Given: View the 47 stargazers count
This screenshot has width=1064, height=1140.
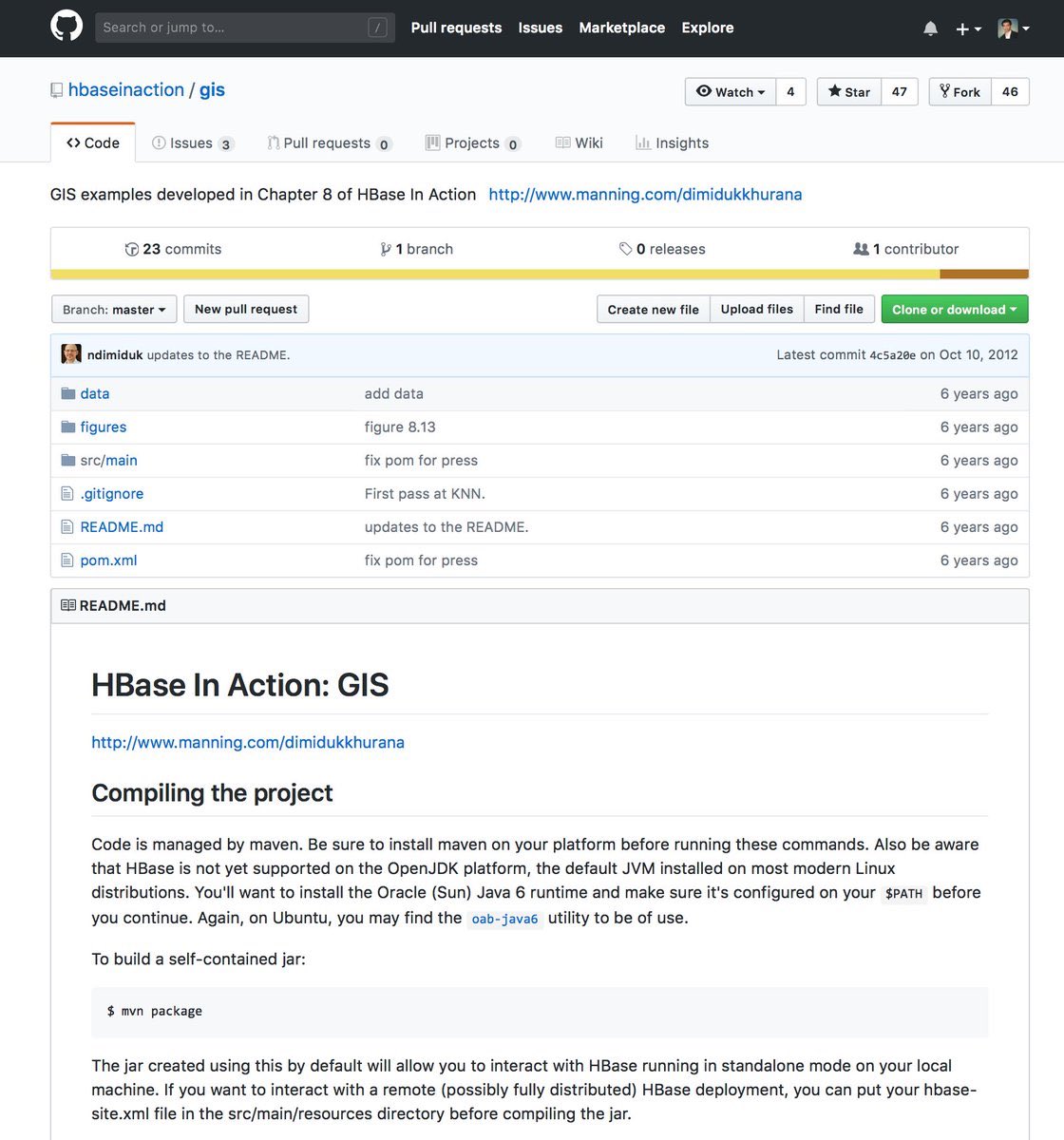Looking at the screenshot, I should click(x=899, y=91).
